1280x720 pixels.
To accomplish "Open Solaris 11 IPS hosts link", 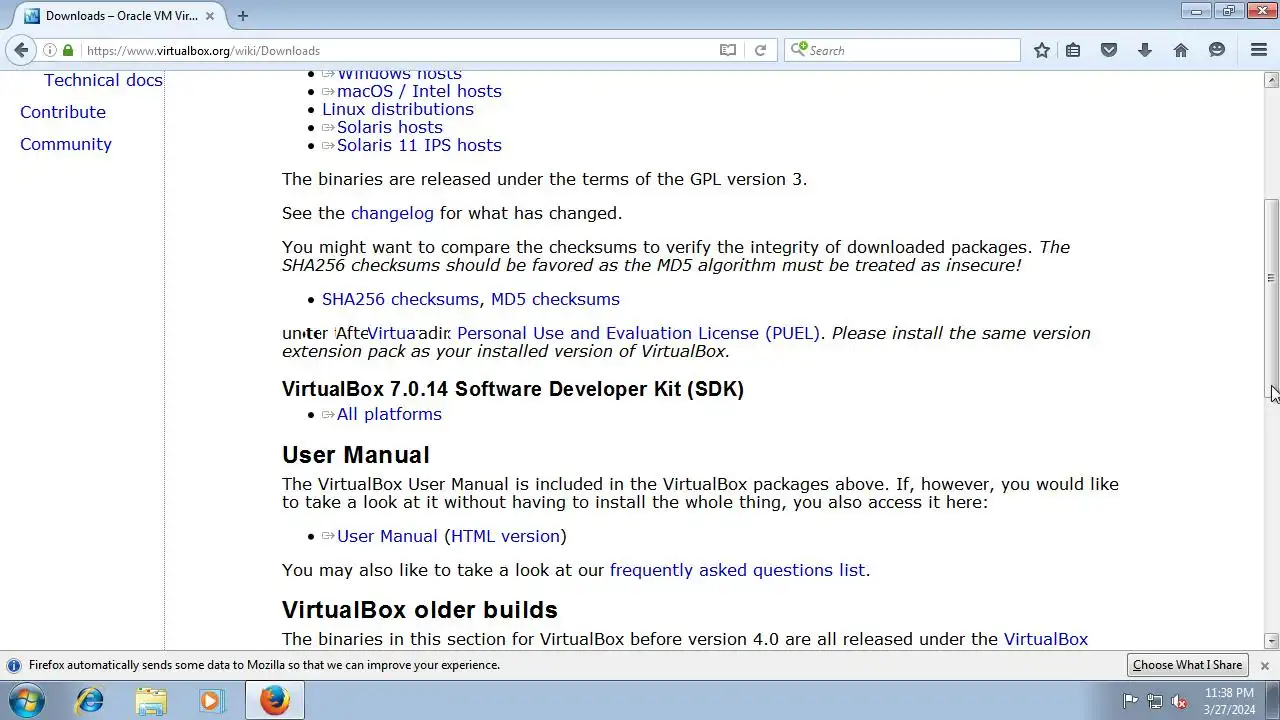I will point(419,145).
